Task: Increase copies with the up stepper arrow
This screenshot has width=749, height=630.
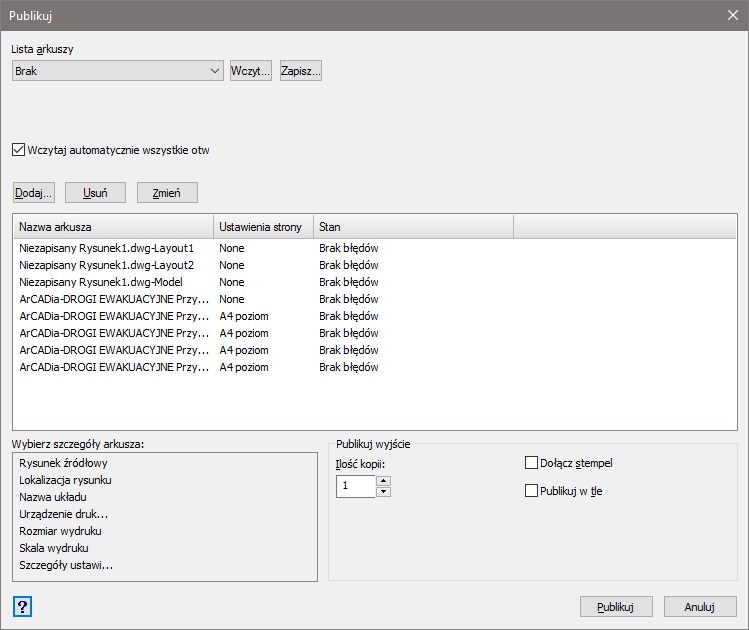Action: 383,481
